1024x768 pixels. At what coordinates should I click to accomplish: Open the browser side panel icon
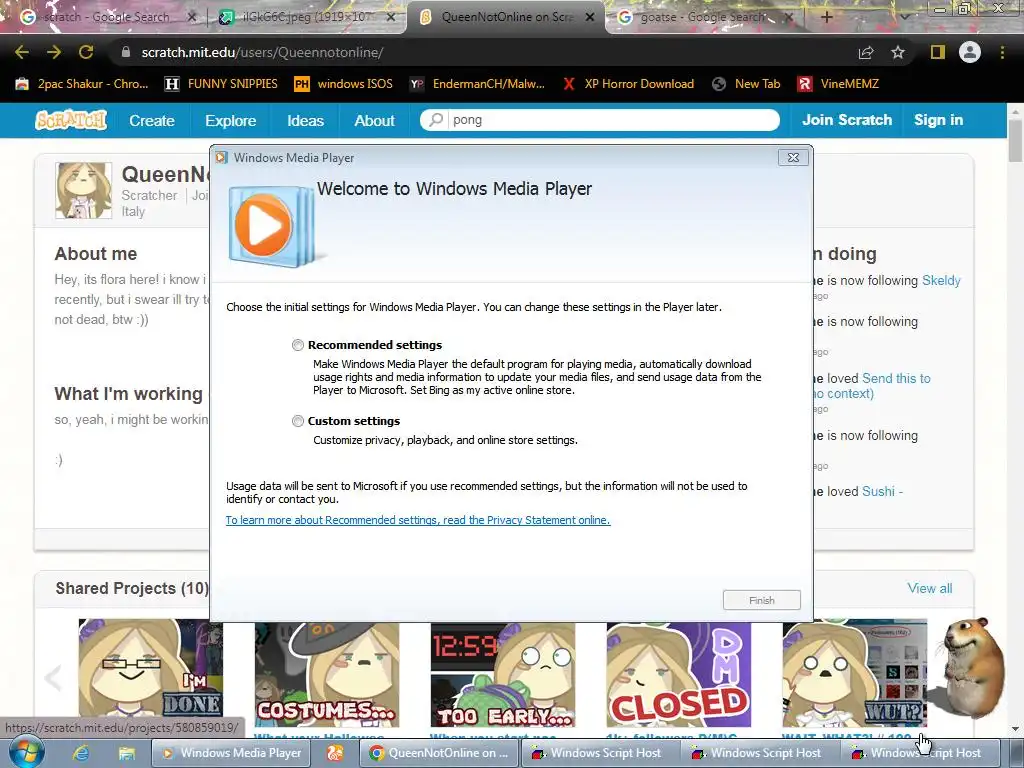pyautogui.click(x=938, y=52)
